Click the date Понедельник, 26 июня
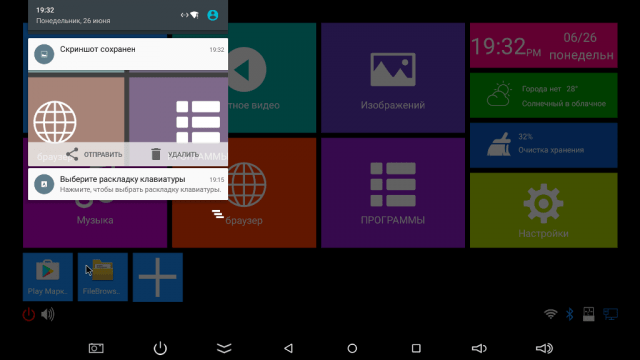This screenshot has height=360, width=640. click(73, 20)
